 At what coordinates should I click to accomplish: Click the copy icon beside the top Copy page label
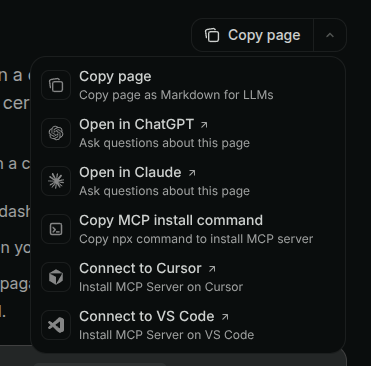tap(212, 35)
